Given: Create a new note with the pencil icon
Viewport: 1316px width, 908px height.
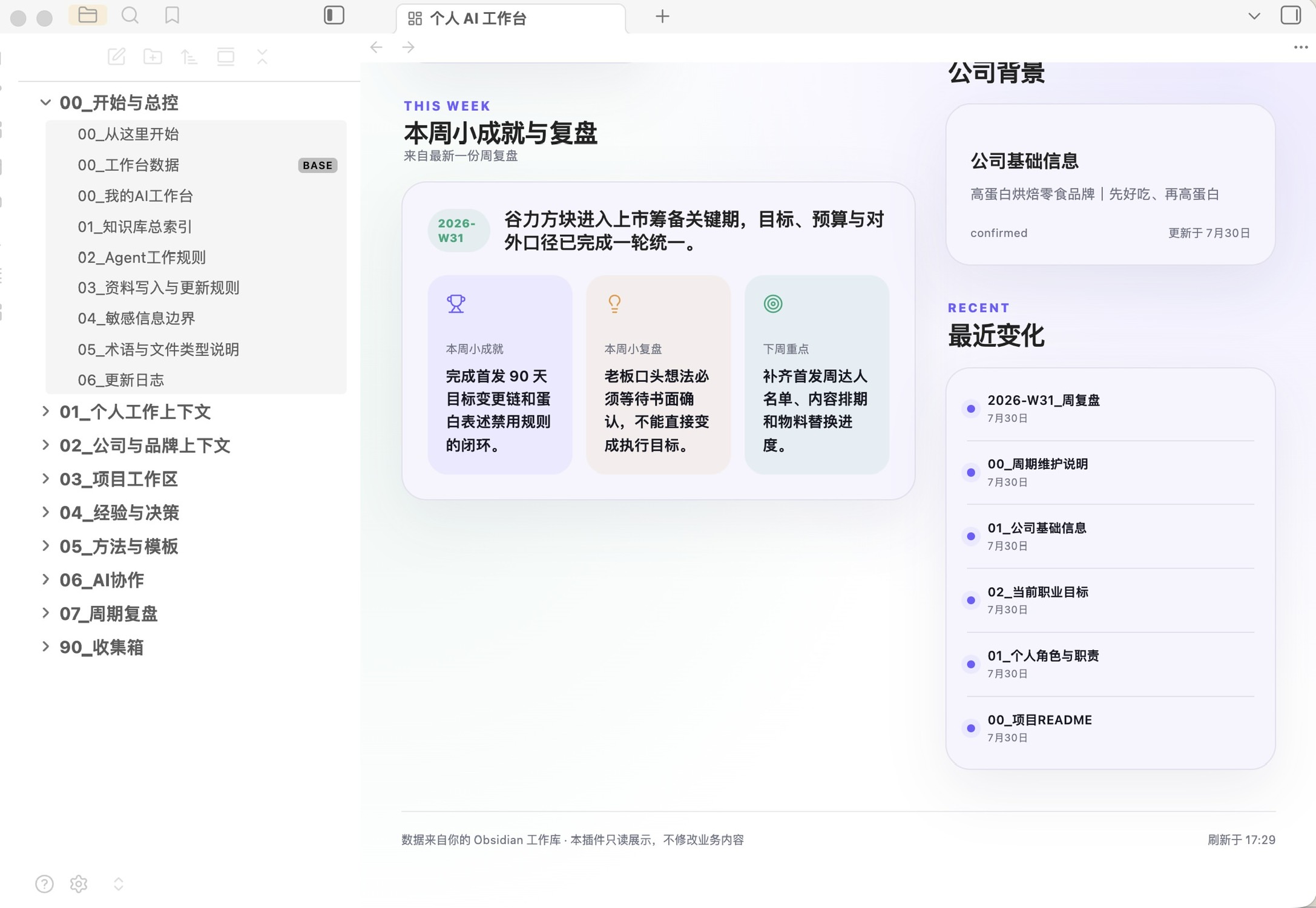Looking at the screenshot, I should pos(116,57).
